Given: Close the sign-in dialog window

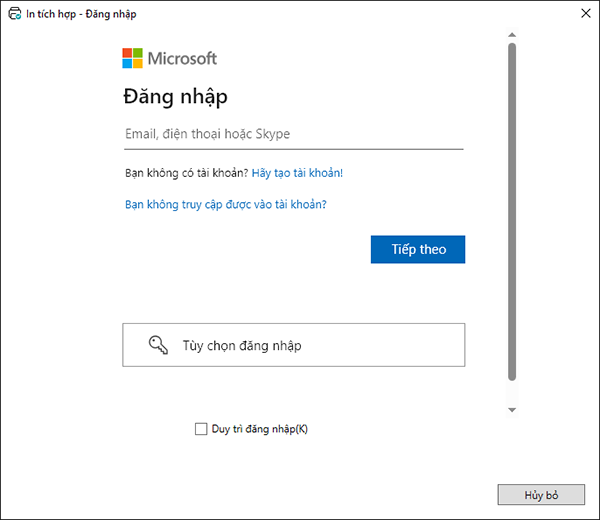Looking at the screenshot, I should click(x=585, y=13).
